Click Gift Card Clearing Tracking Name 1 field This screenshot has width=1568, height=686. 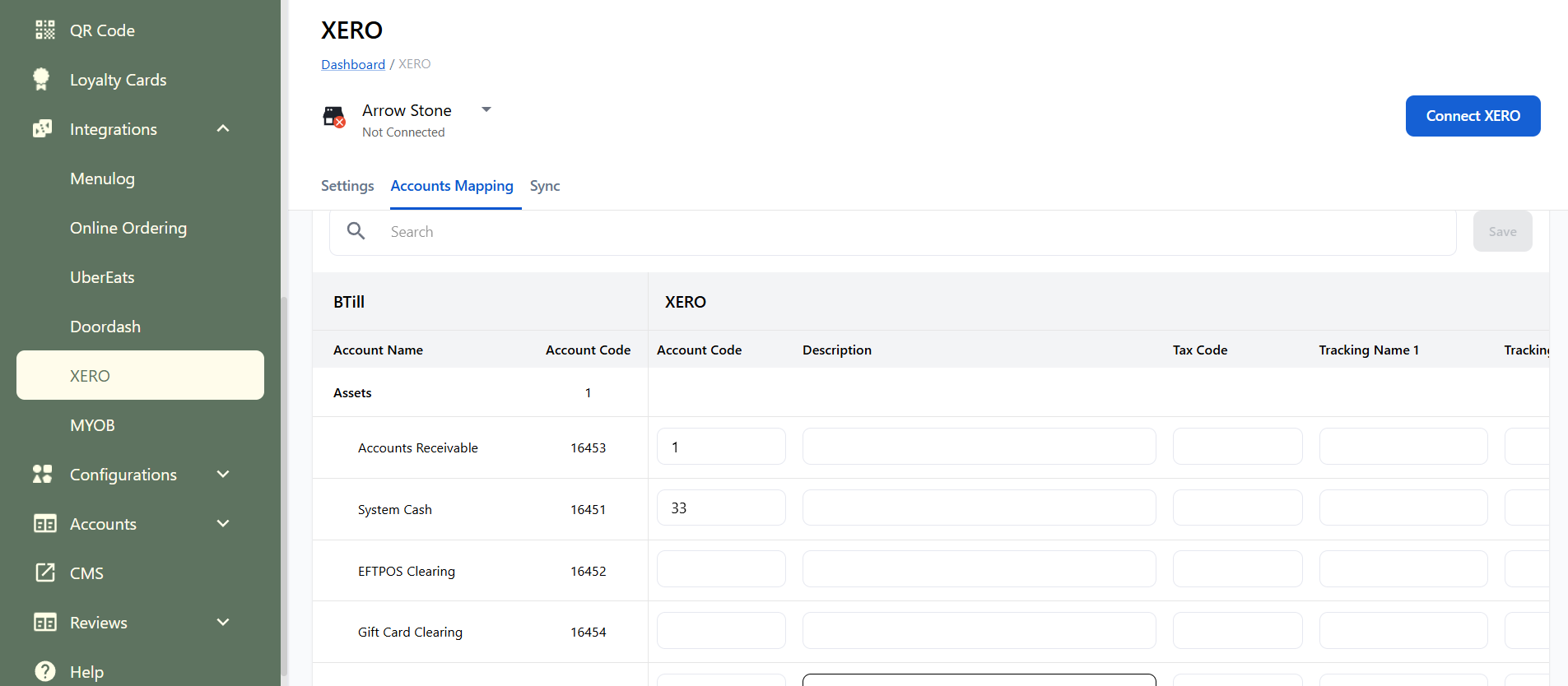1403,630
